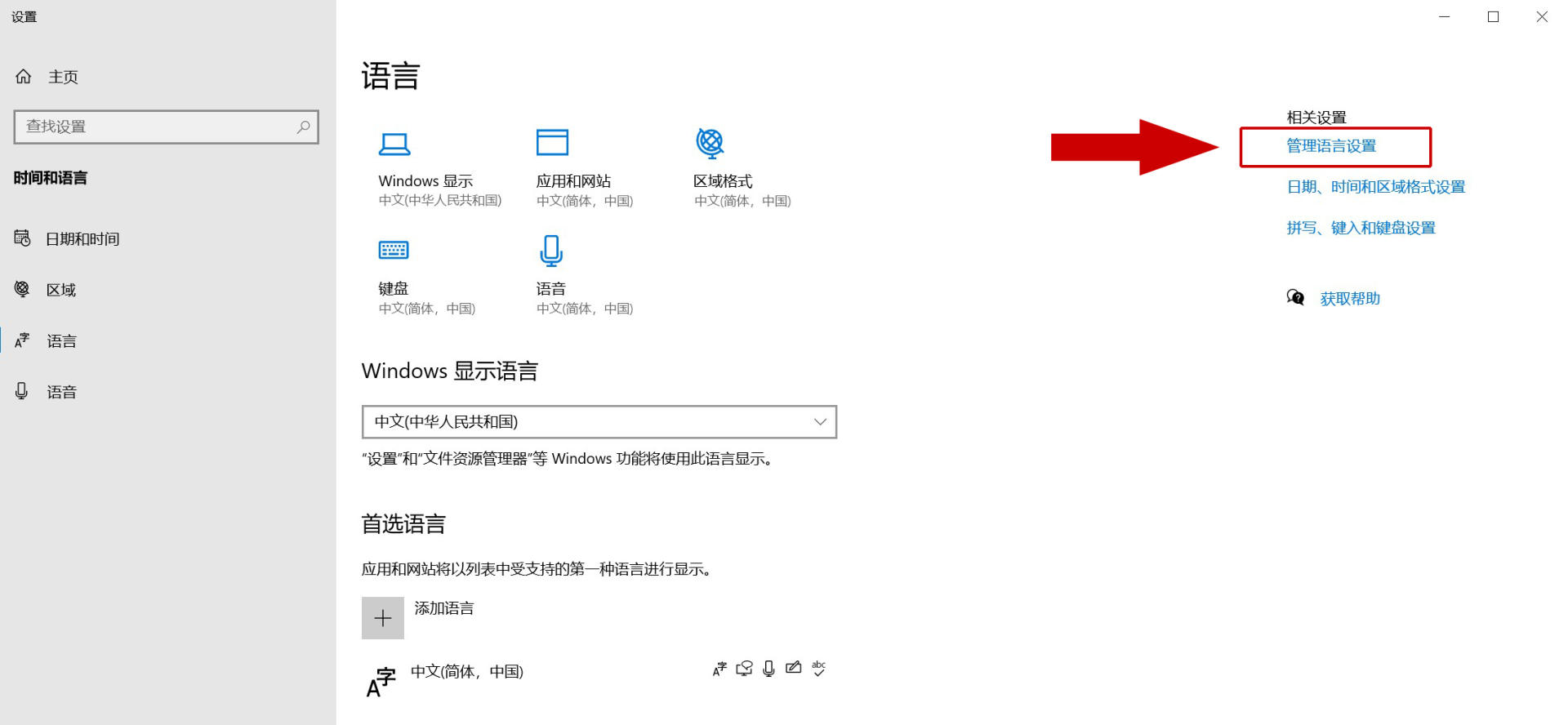Click the handwriting feature icon in language row
Viewport: 1568px width, 725px height.
[x=793, y=668]
